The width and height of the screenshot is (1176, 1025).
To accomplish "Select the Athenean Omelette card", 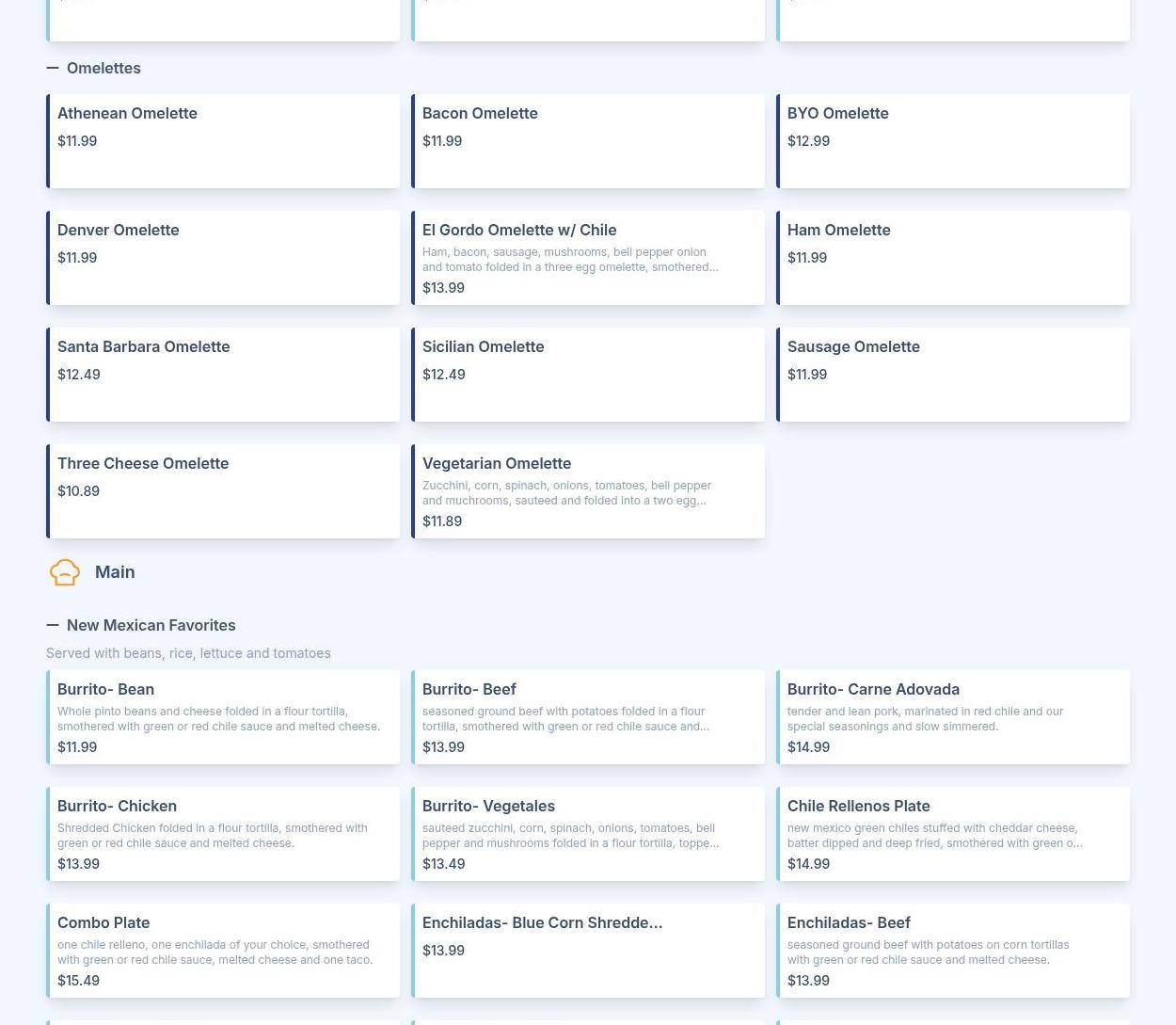I will 224,141.
